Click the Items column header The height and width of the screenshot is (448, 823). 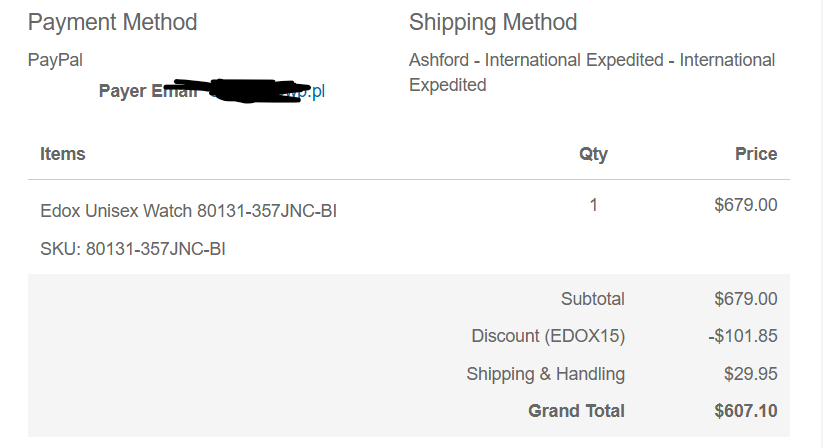(x=62, y=154)
